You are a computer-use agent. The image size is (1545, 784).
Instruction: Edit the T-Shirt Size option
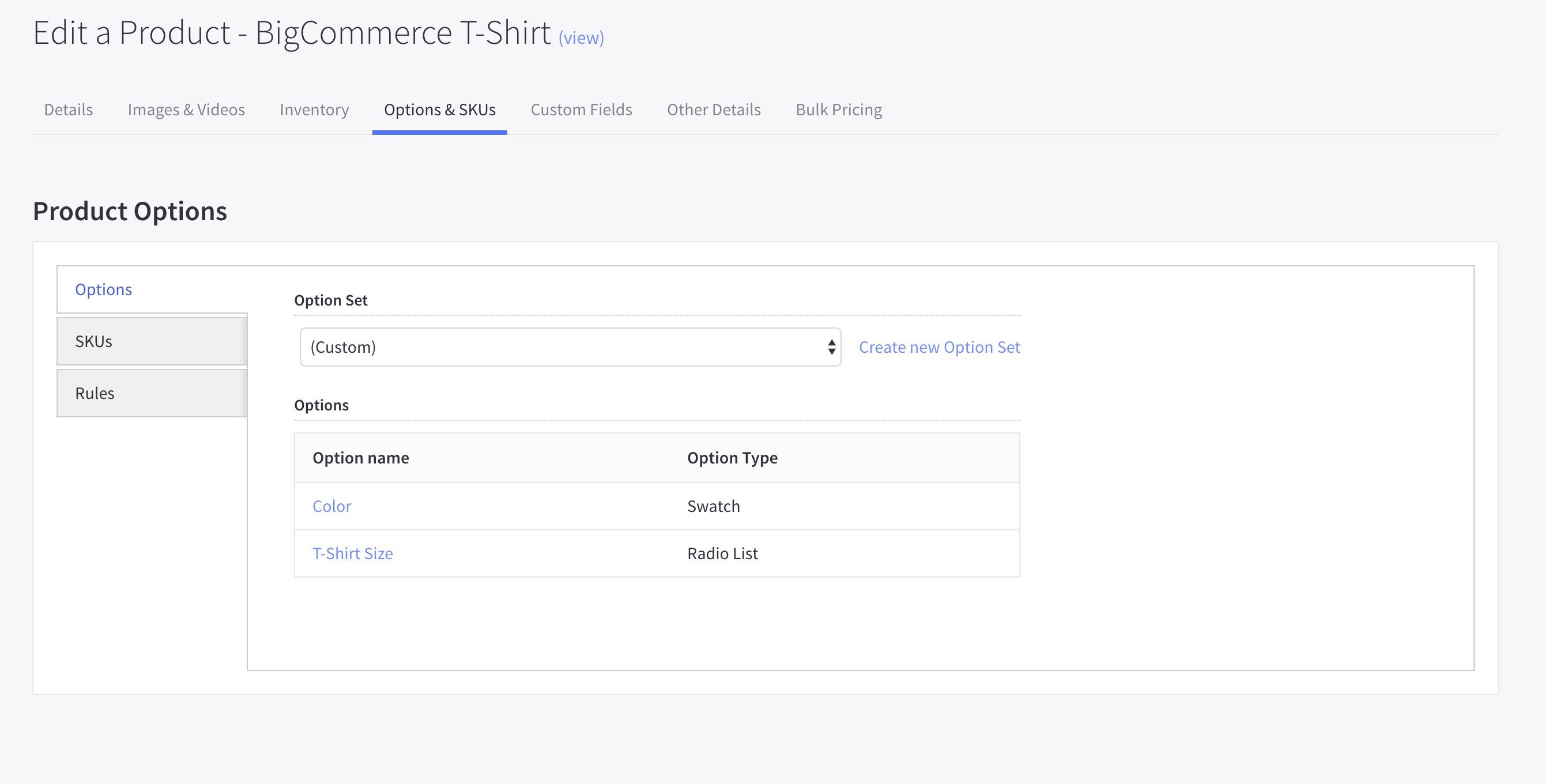[352, 553]
